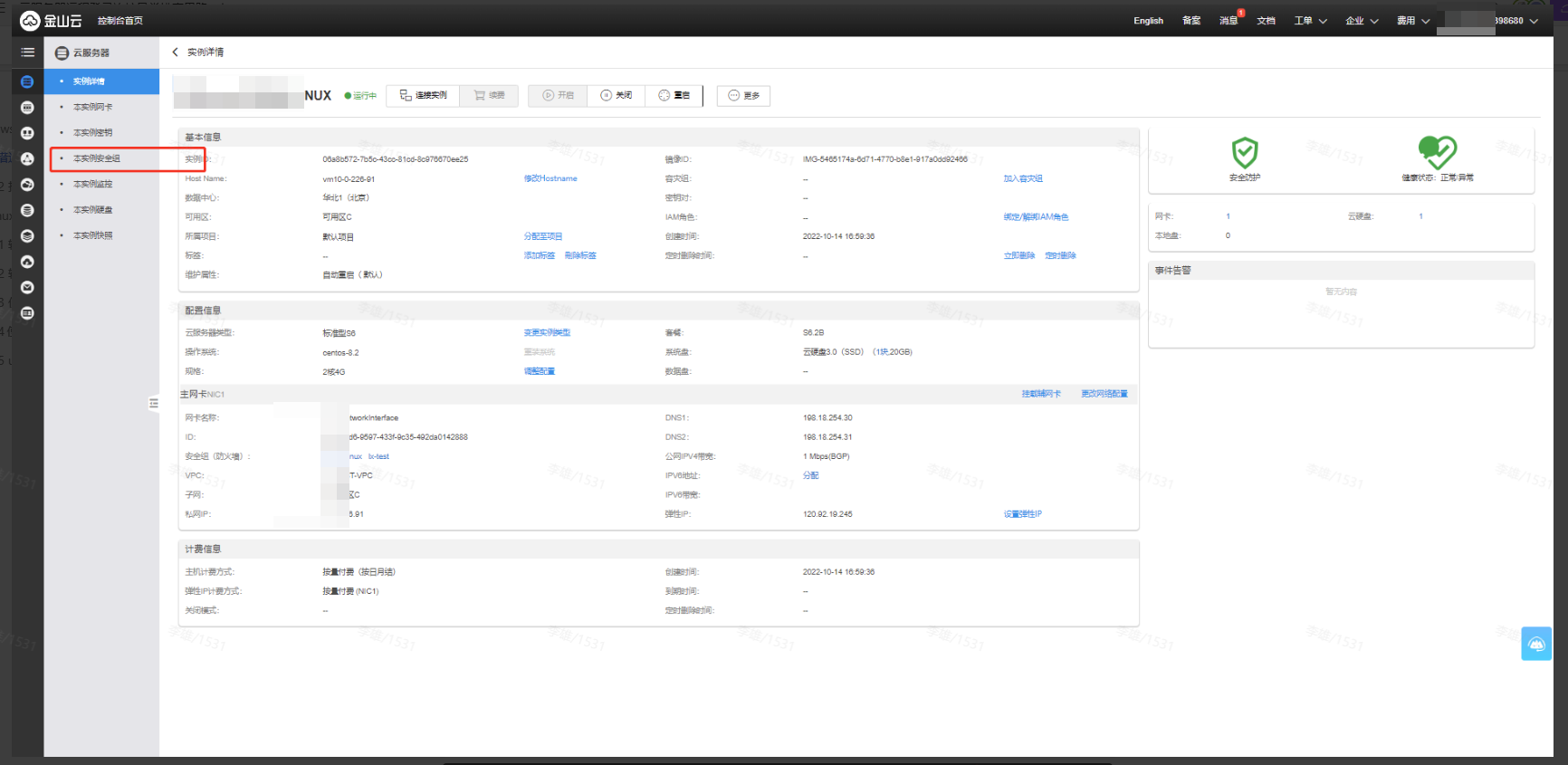Click the 连接实例 button
The image size is (1568, 765).
(x=423, y=96)
